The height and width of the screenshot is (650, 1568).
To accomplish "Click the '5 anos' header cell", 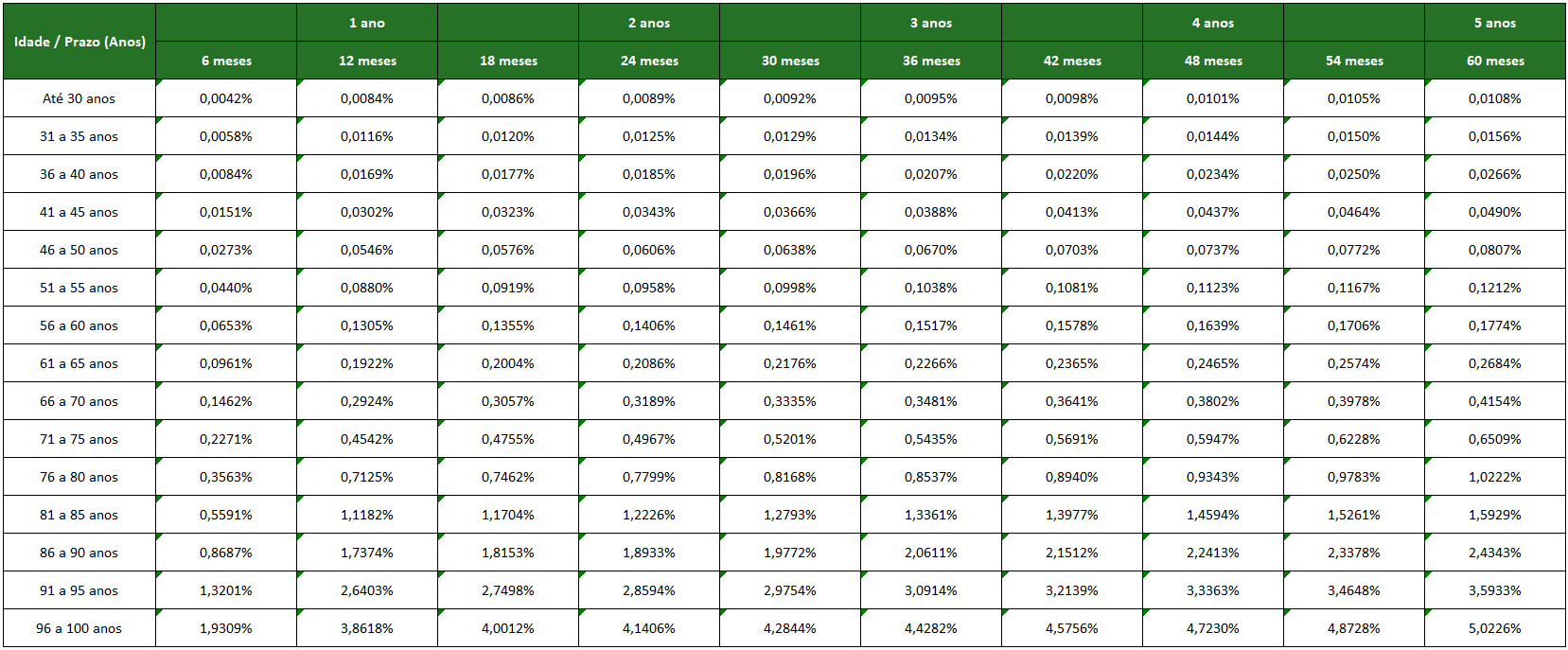I will [x=1495, y=23].
